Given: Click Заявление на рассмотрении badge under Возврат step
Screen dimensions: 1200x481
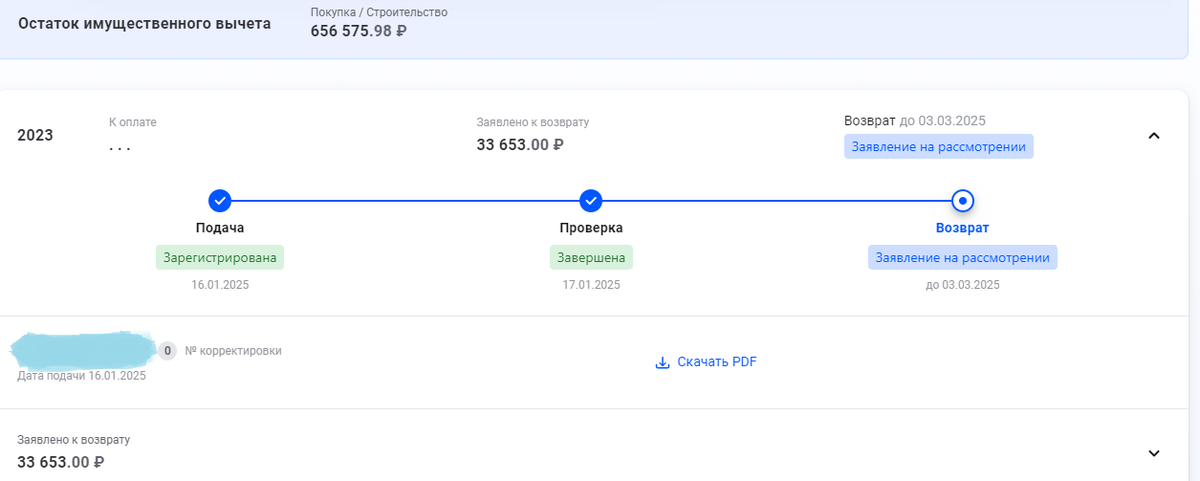Looking at the screenshot, I should [x=962, y=257].
